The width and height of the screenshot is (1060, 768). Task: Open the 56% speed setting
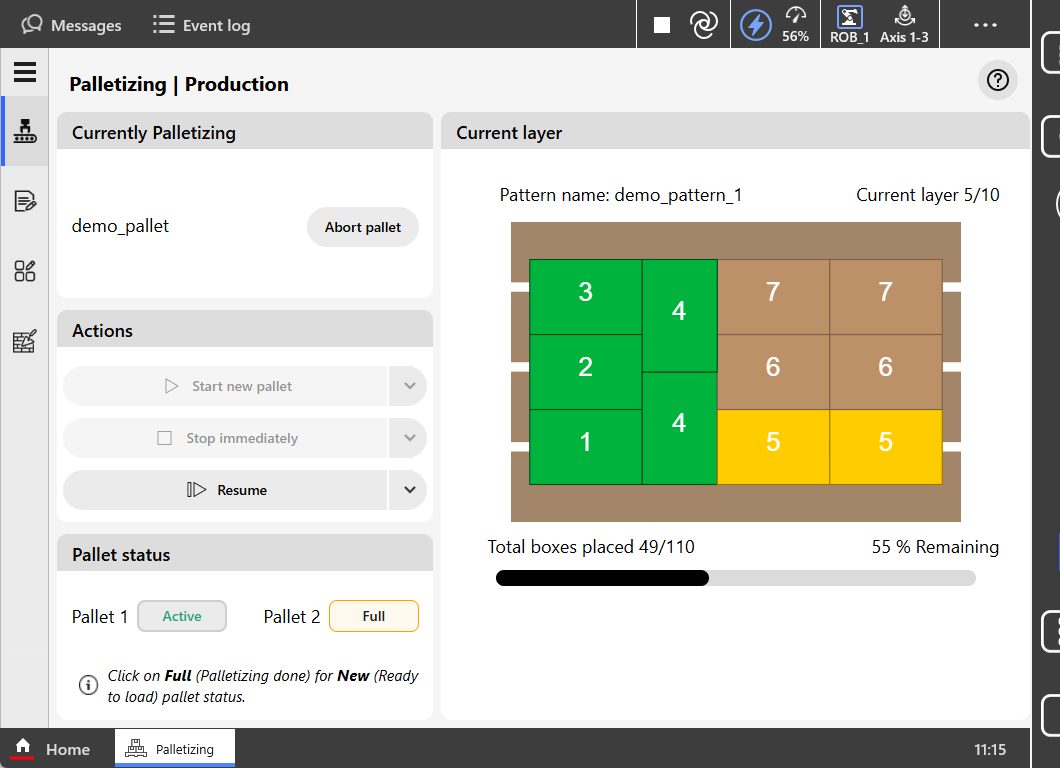click(x=796, y=25)
